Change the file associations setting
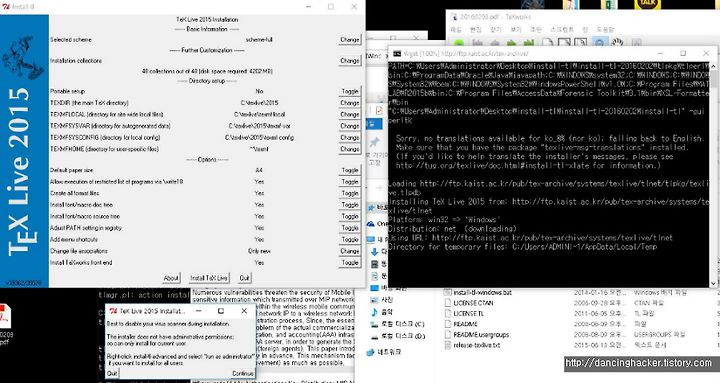The width and height of the screenshot is (720, 383). click(350, 251)
